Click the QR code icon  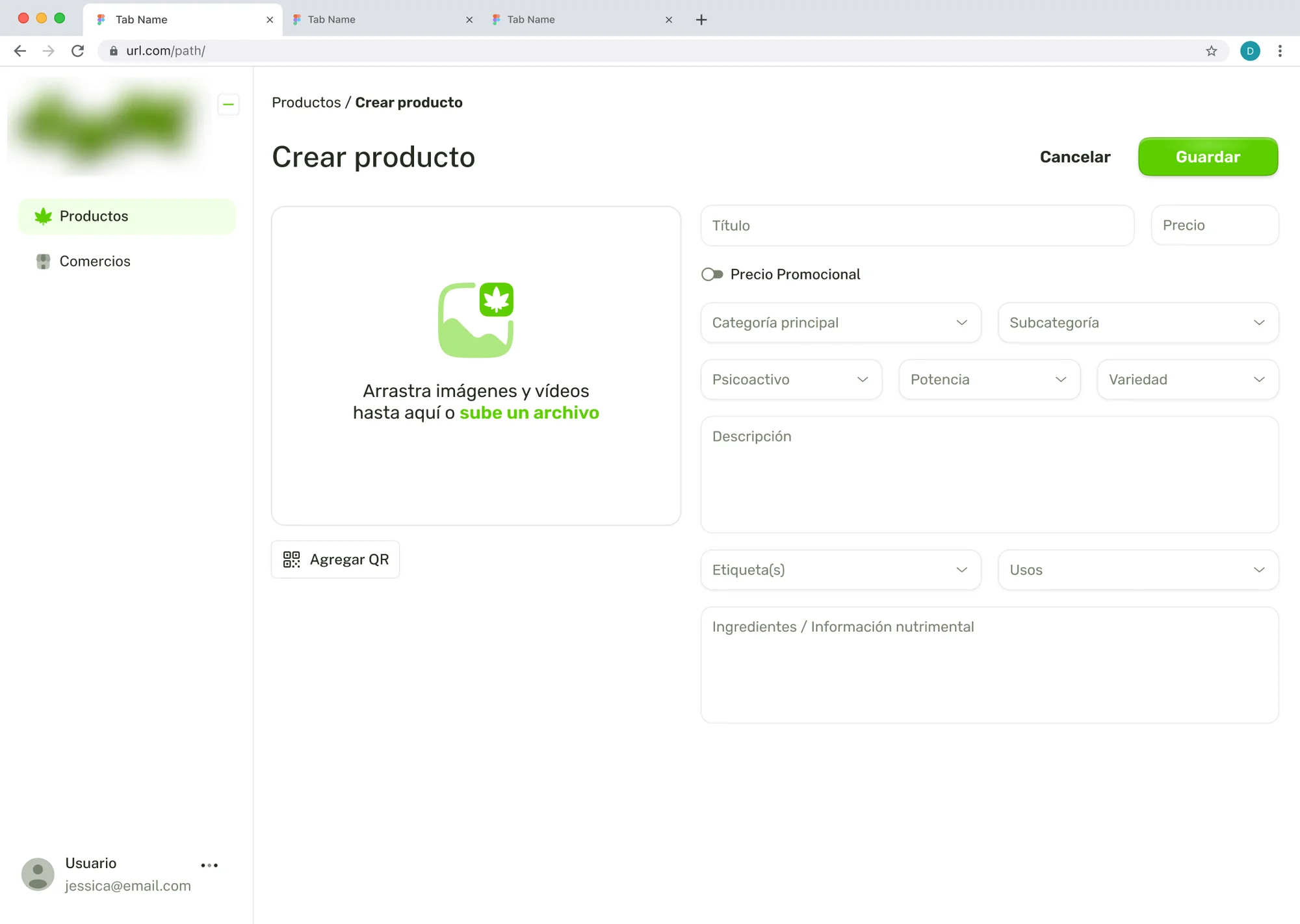[292, 559]
